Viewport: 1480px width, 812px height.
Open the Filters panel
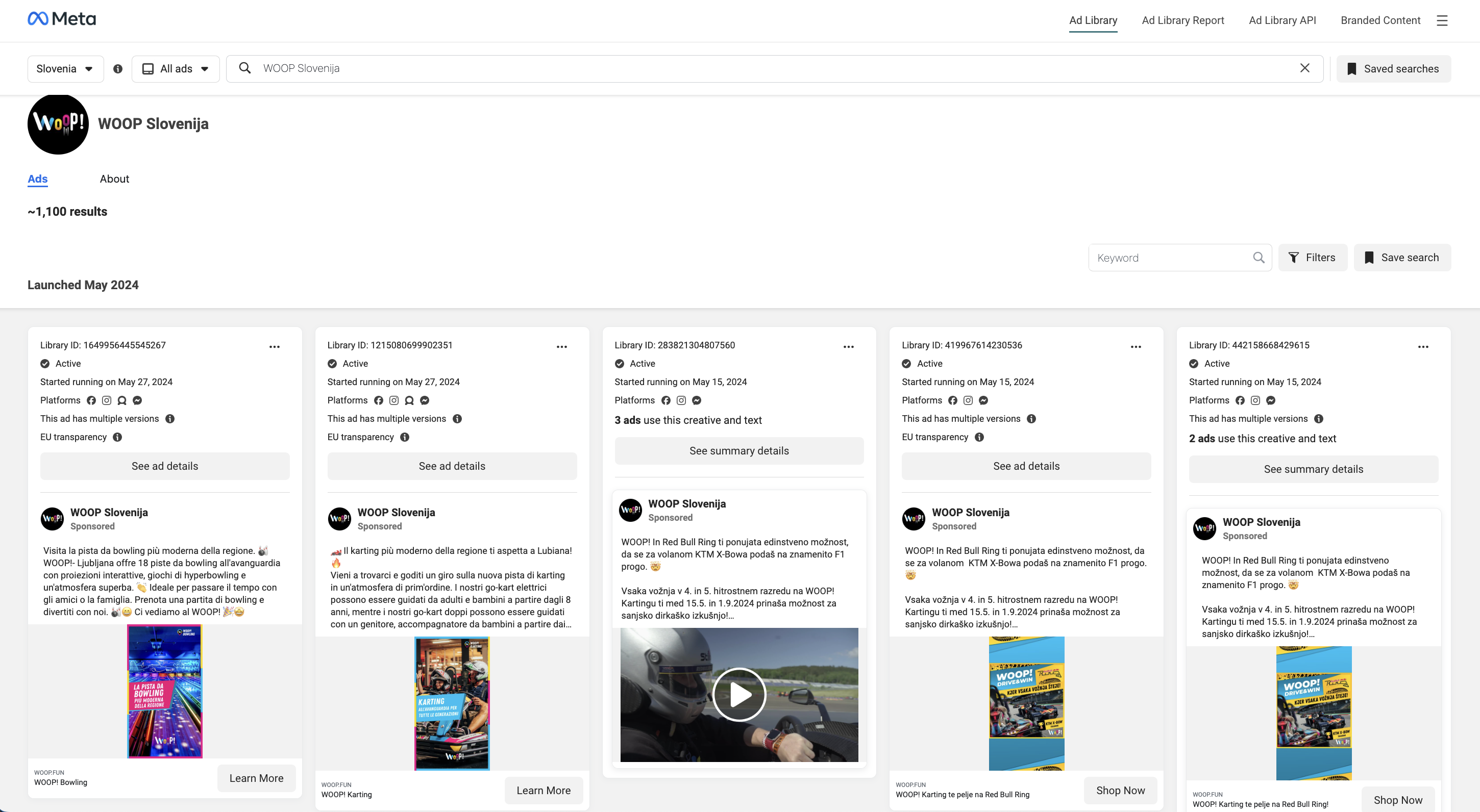pyautogui.click(x=1312, y=258)
